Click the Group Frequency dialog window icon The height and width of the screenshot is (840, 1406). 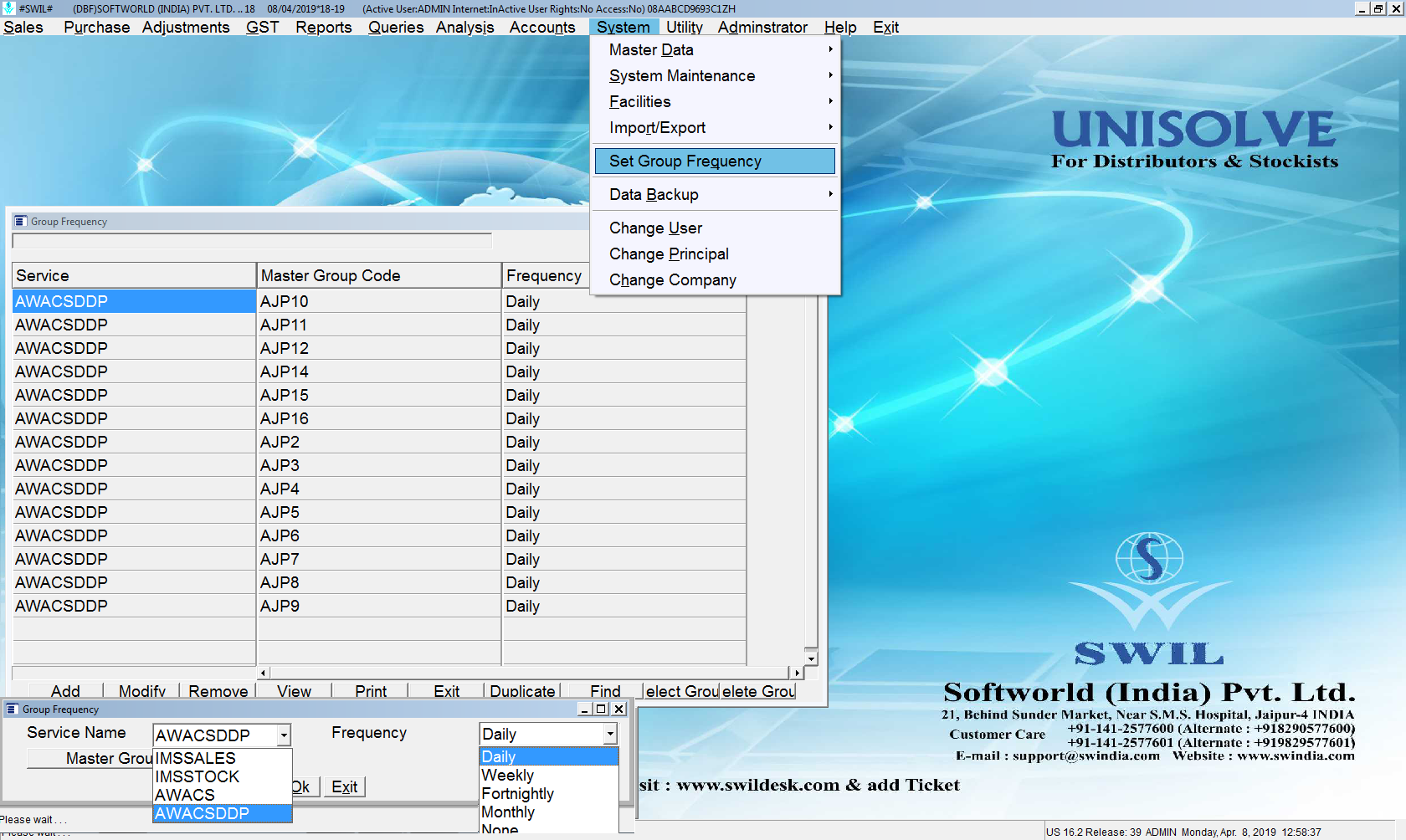coord(12,709)
